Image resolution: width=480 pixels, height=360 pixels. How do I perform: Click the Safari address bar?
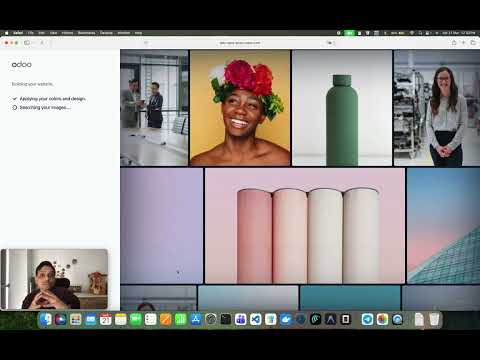tap(239, 43)
